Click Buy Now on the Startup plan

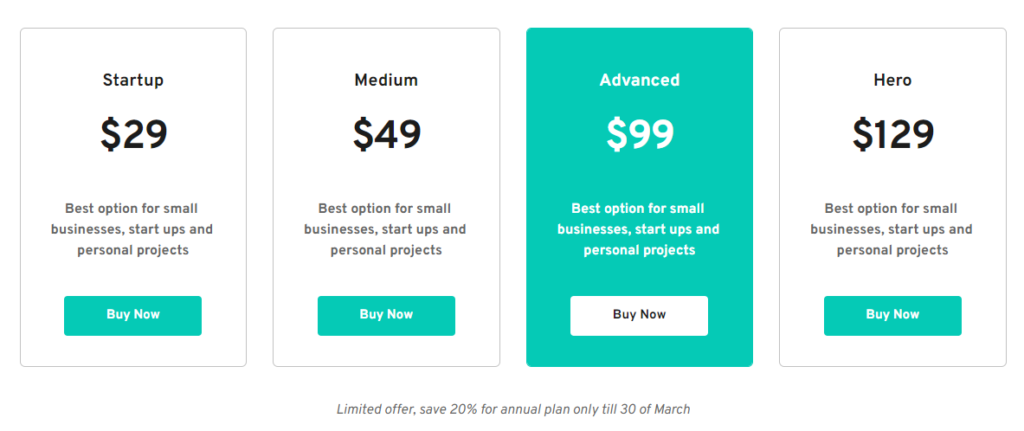(x=133, y=315)
